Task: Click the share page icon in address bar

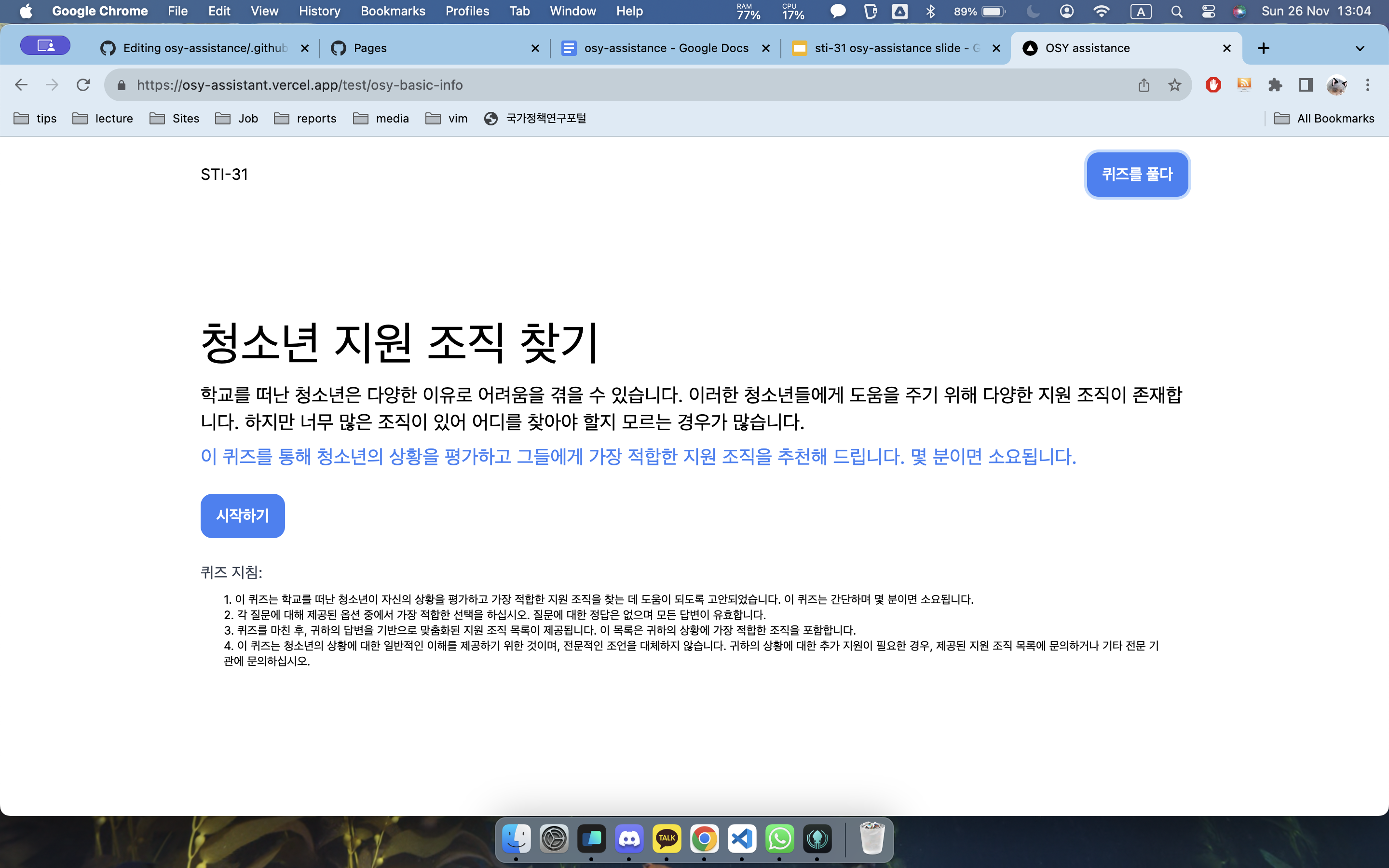Action: 1144,85
